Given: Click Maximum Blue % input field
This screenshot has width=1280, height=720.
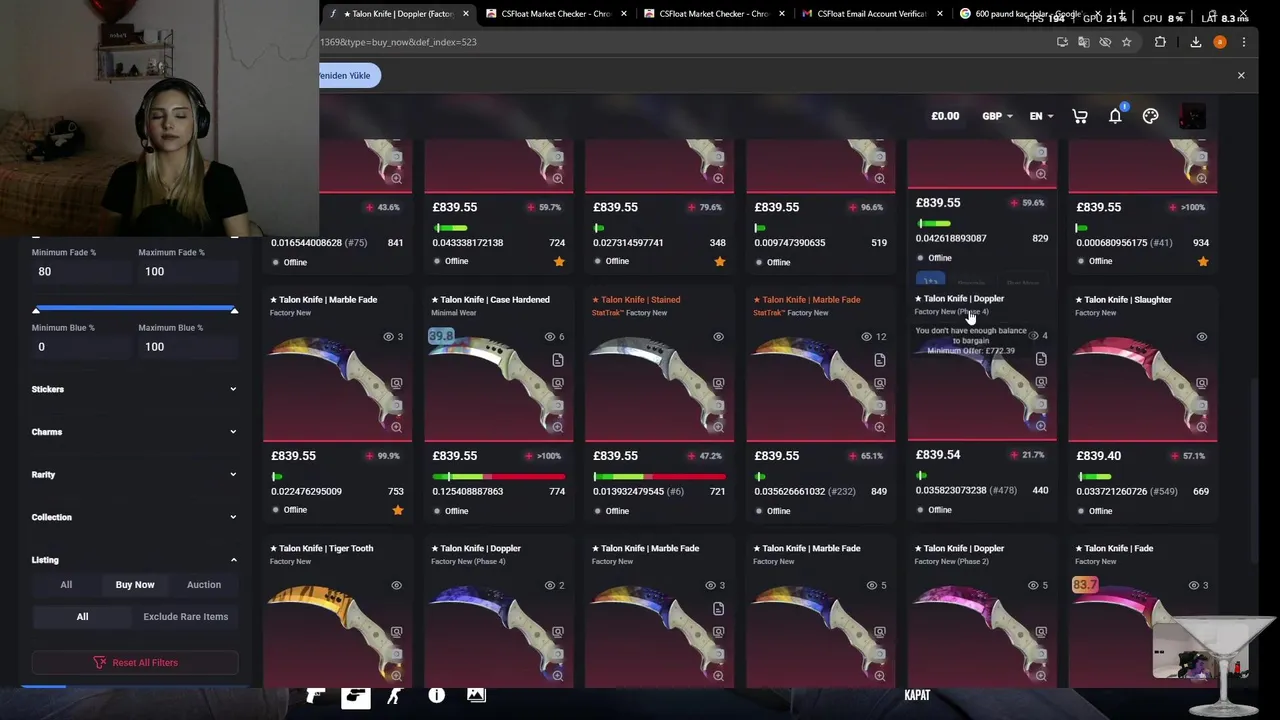Looking at the screenshot, I should pyautogui.click(x=188, y=347).
